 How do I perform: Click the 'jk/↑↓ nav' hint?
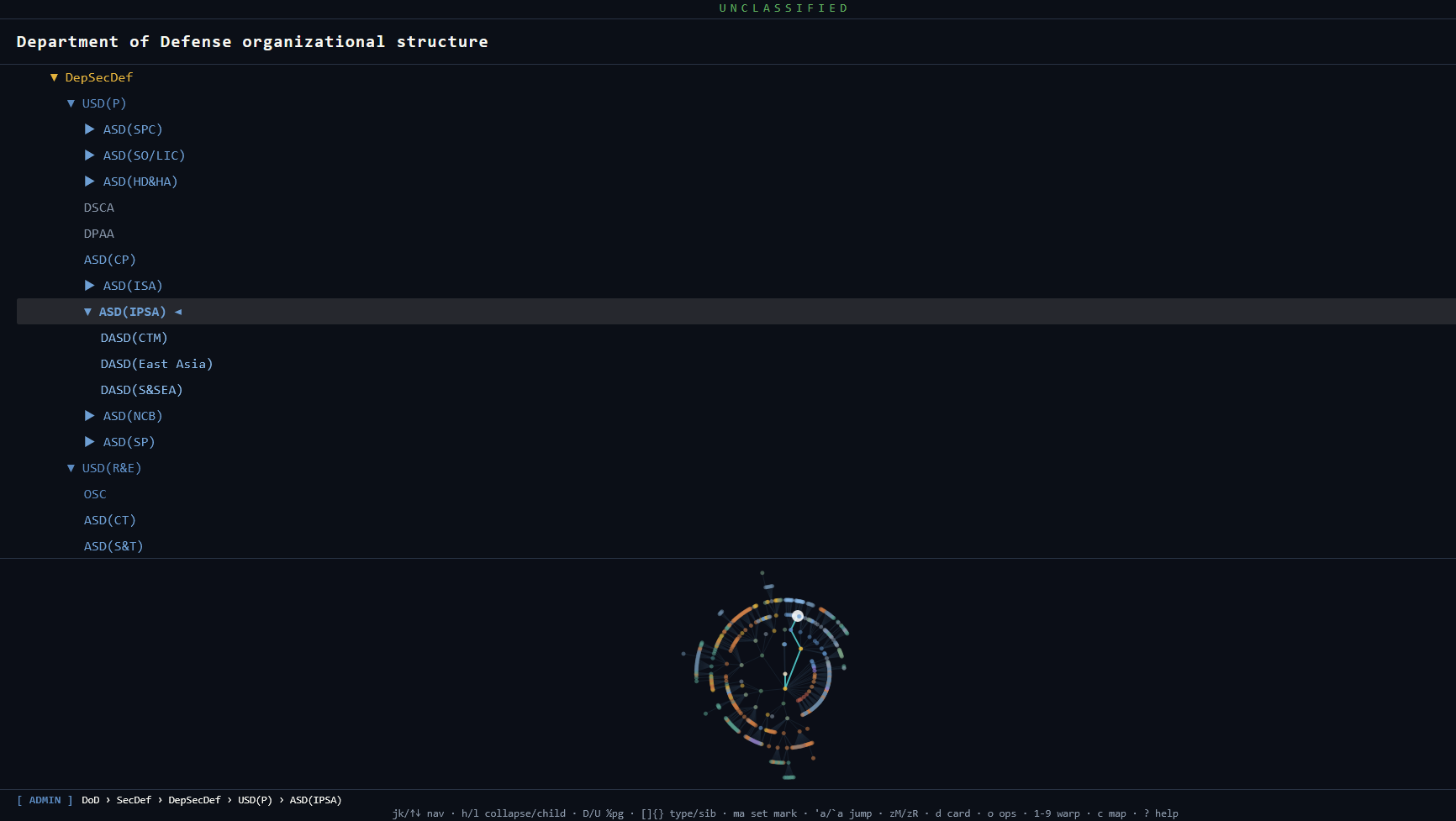418,813
